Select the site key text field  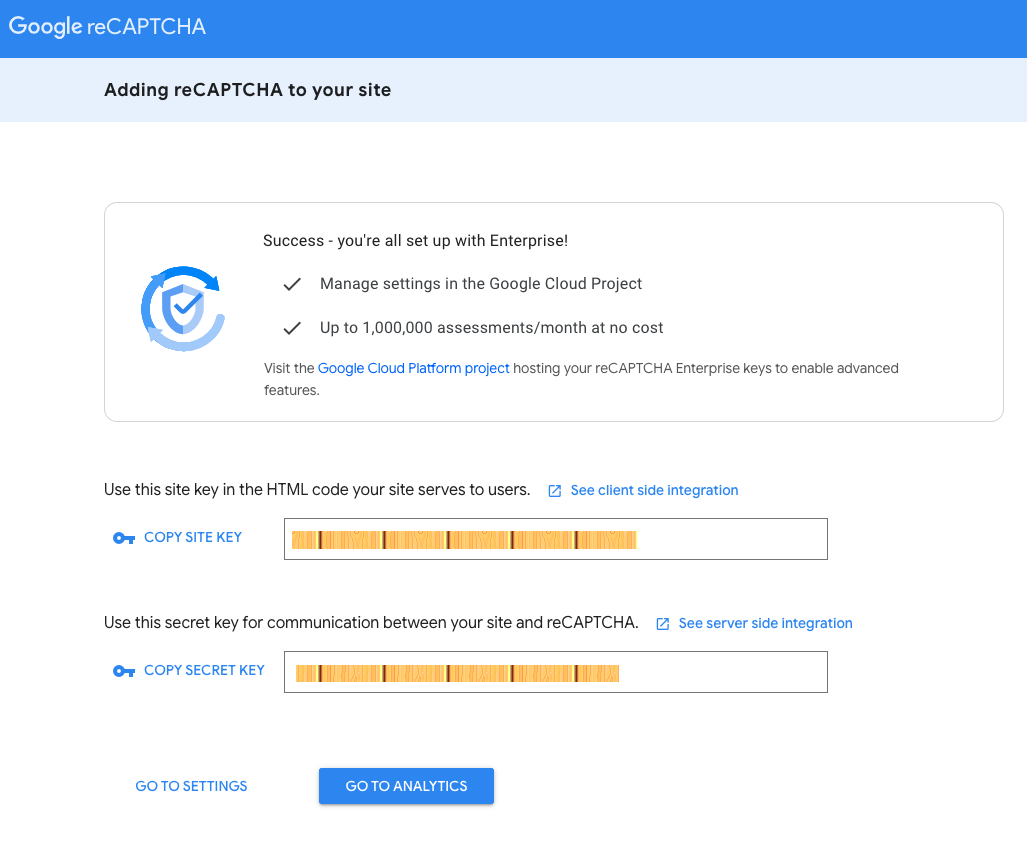555,539
